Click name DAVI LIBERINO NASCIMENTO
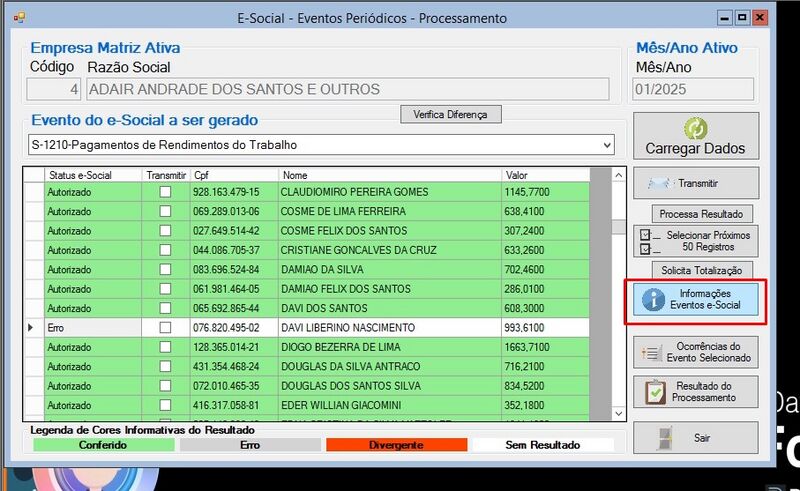Image resolution: width=800 pixels, height=491 pixels. pyautogui.click(x=348, y=328)
